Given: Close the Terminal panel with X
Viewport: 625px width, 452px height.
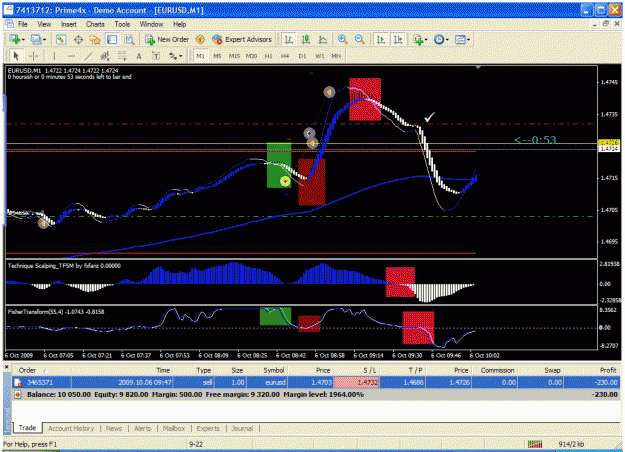Looking at the screenshot, I should point(7,367).
